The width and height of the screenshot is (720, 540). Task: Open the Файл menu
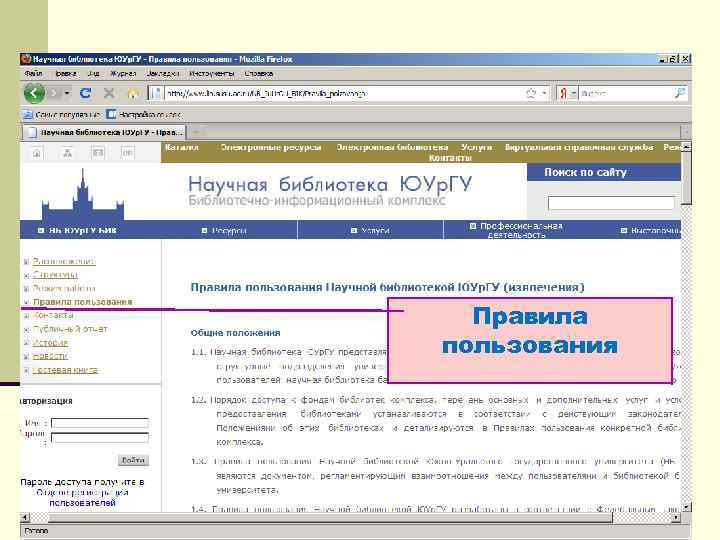tap(34, 73)
